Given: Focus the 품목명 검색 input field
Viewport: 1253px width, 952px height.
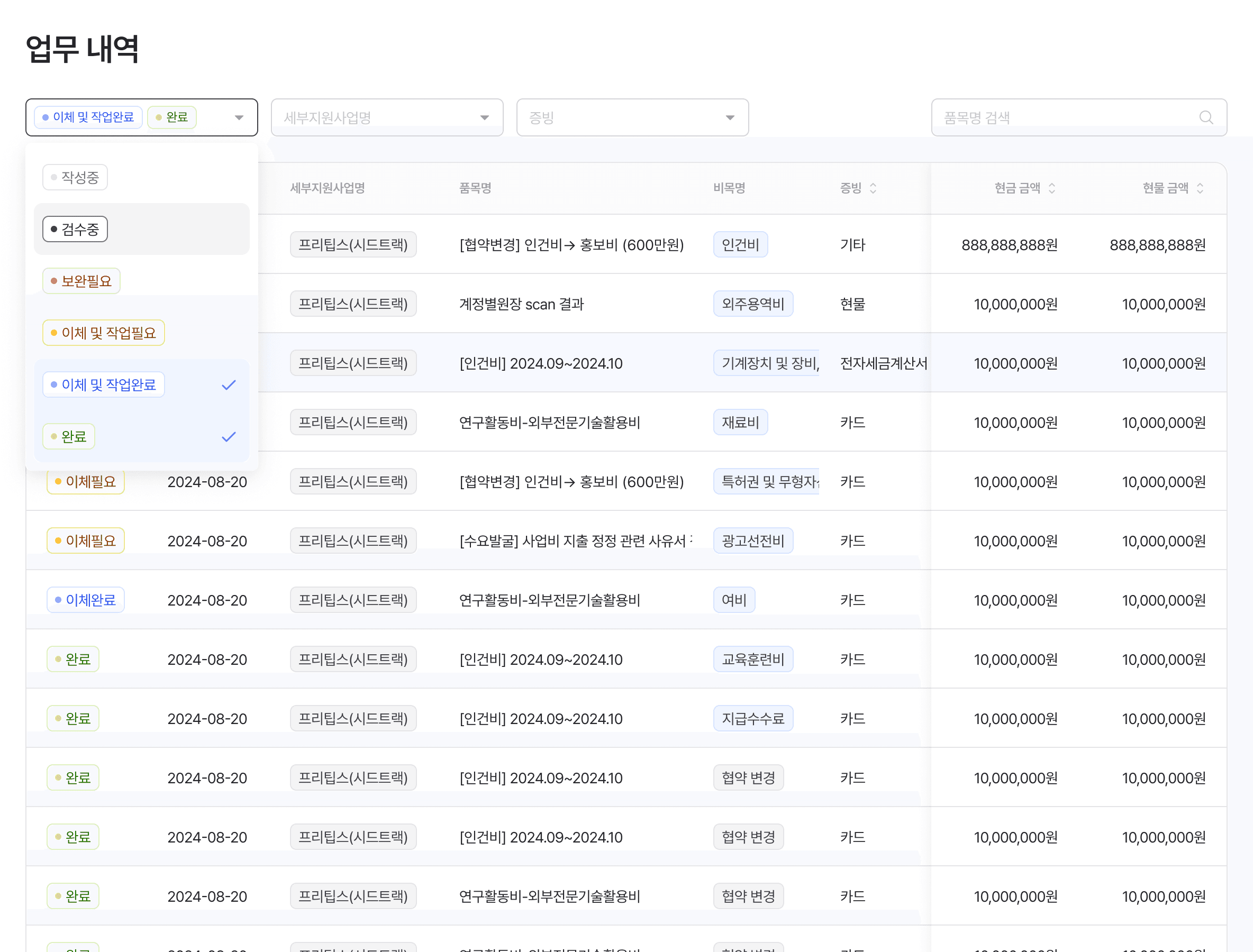Looking at the screenshot, I should pos(1066,118).
